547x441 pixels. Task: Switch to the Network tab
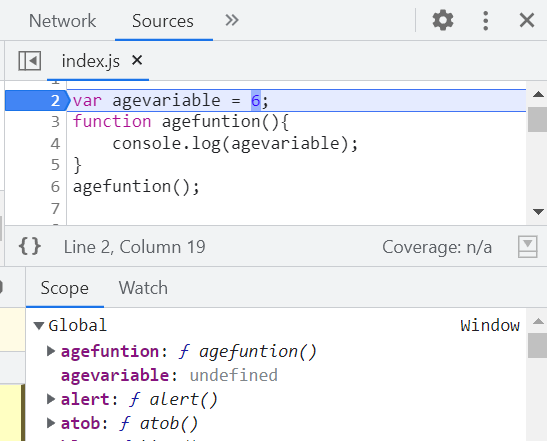(x=62, y=21)
